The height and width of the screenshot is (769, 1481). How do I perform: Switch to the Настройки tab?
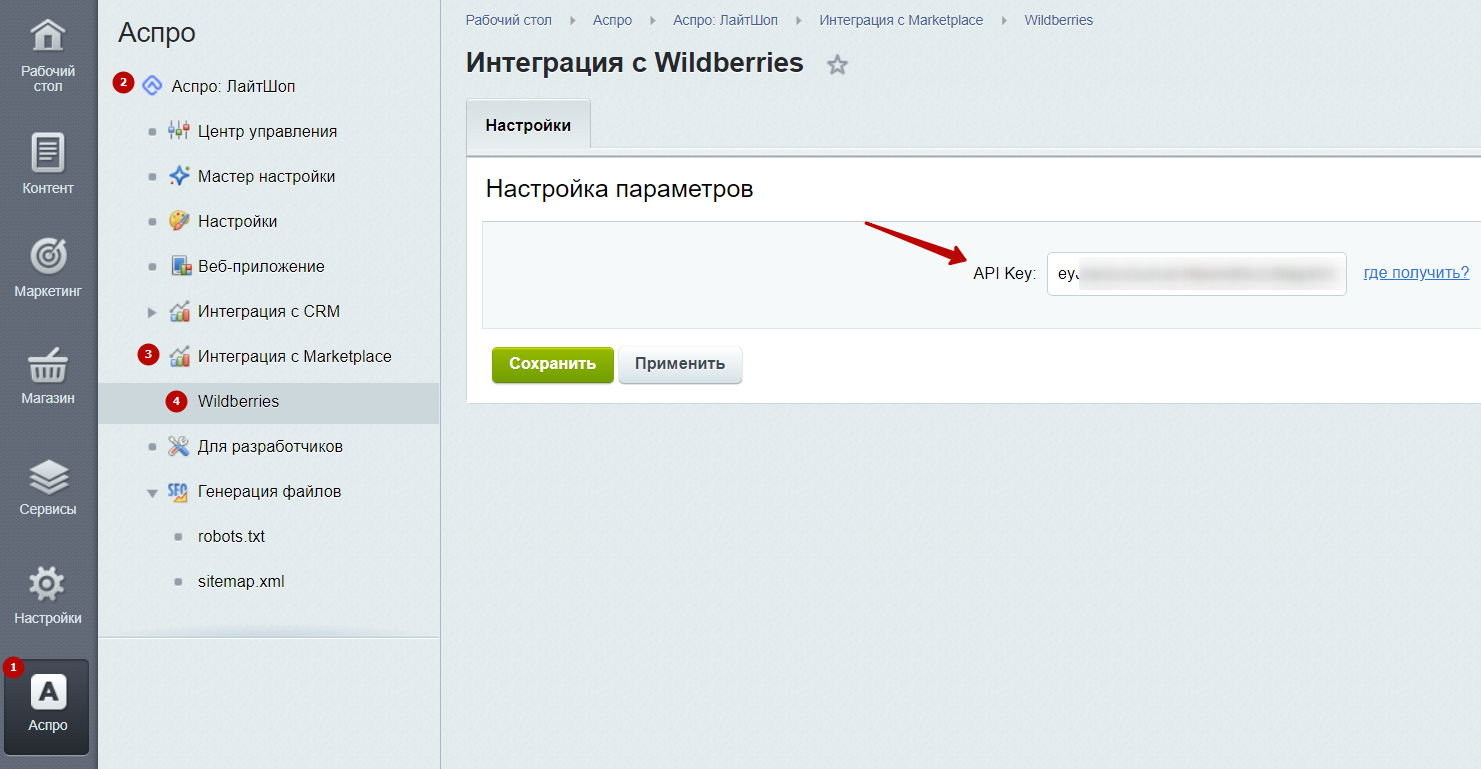[528, 125]
